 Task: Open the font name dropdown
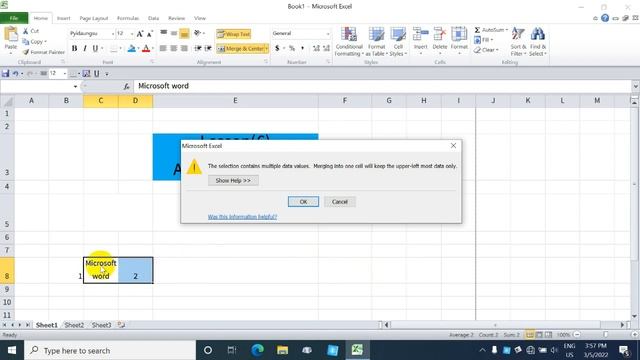click(113, 33)
